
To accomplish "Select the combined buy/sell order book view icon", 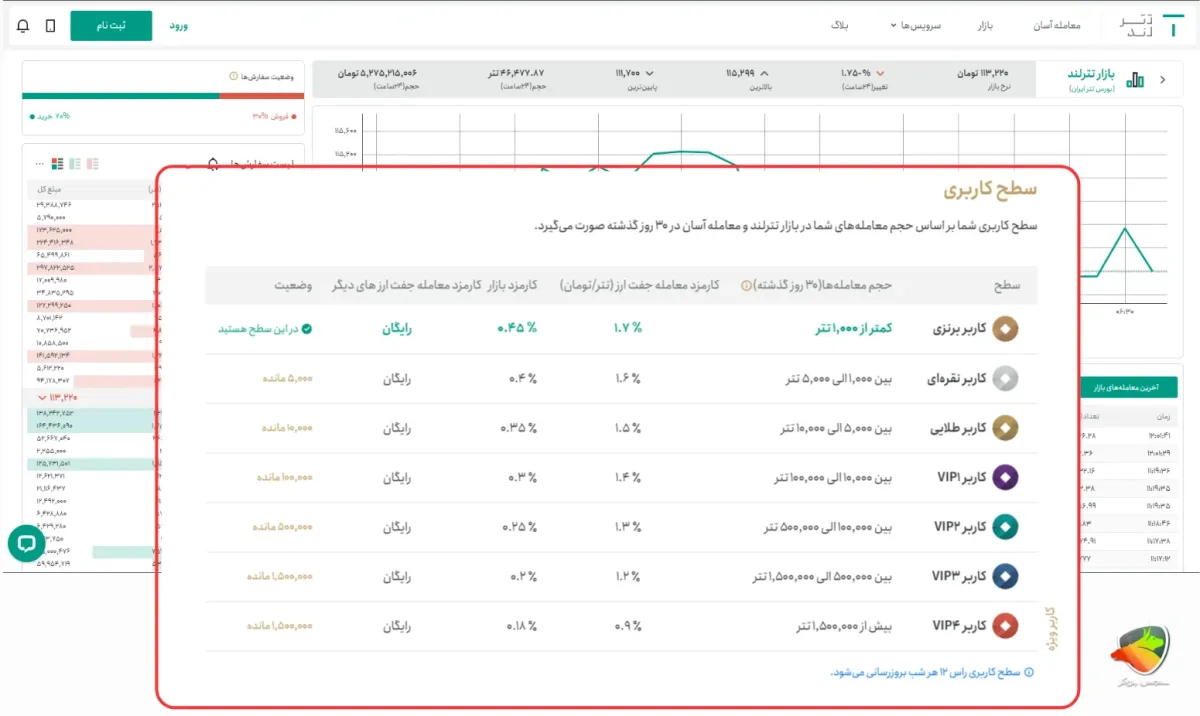I will pyautogui.click(x=57, y=163).
